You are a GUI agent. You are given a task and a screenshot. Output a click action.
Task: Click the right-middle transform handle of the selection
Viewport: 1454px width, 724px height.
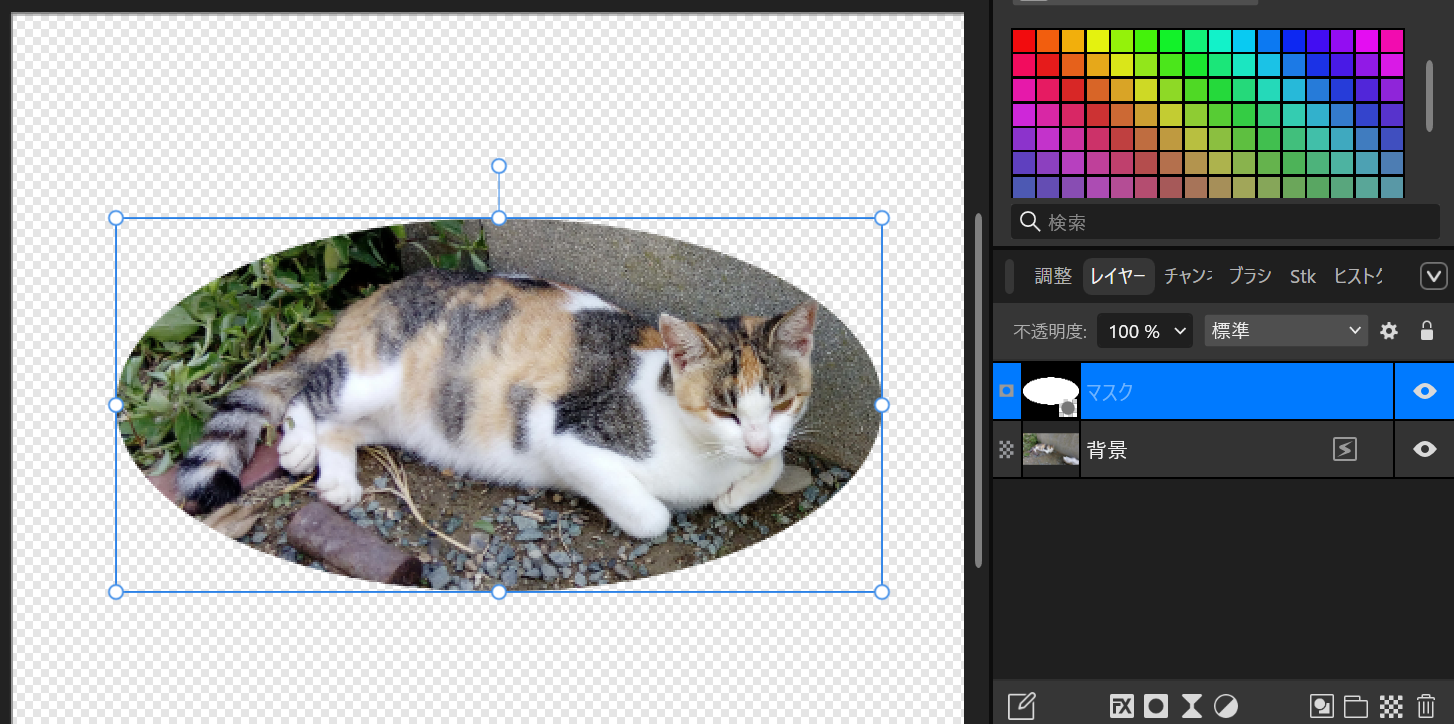[882, 405]
